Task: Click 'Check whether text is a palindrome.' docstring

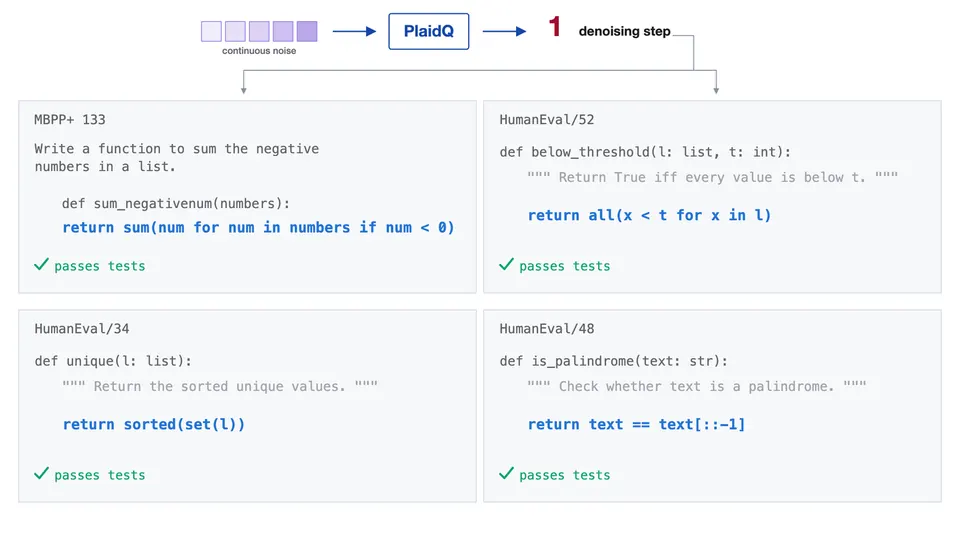Action: [697, 386]
